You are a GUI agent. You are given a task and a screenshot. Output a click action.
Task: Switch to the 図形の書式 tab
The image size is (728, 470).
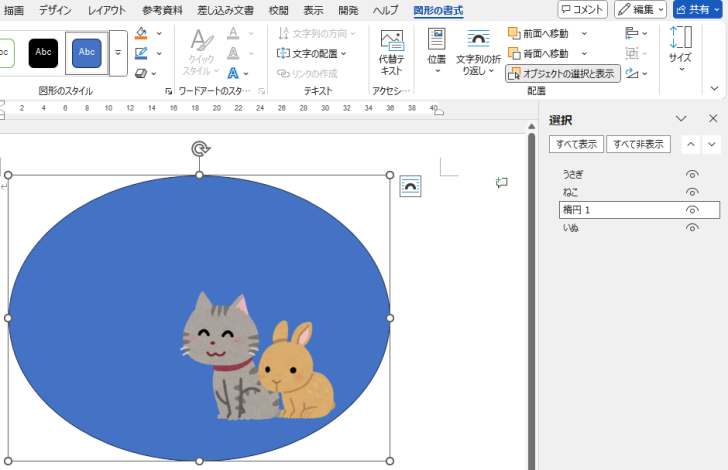pos(438,10)
